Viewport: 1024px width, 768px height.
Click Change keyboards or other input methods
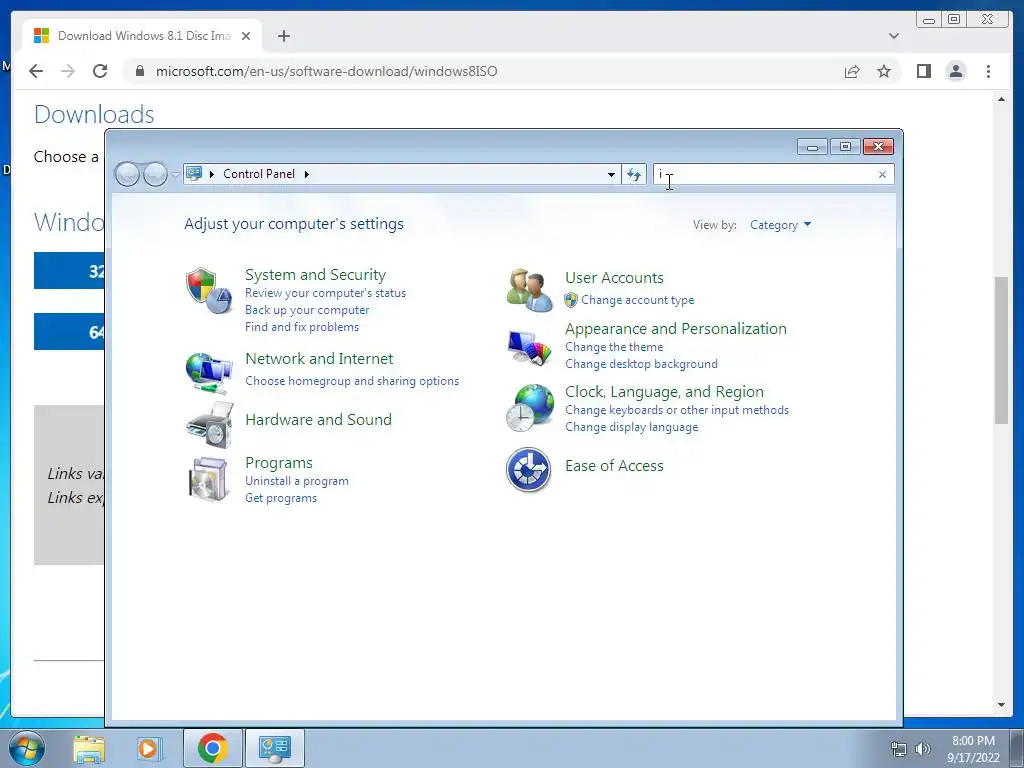(x=677, y=410)
